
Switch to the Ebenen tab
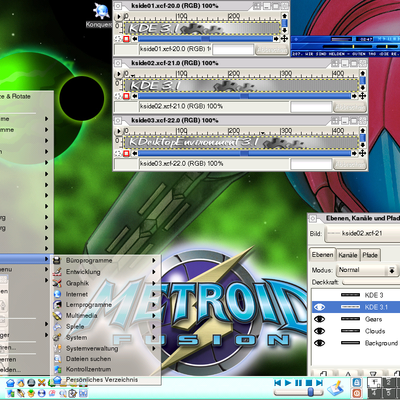coord(322,255)
